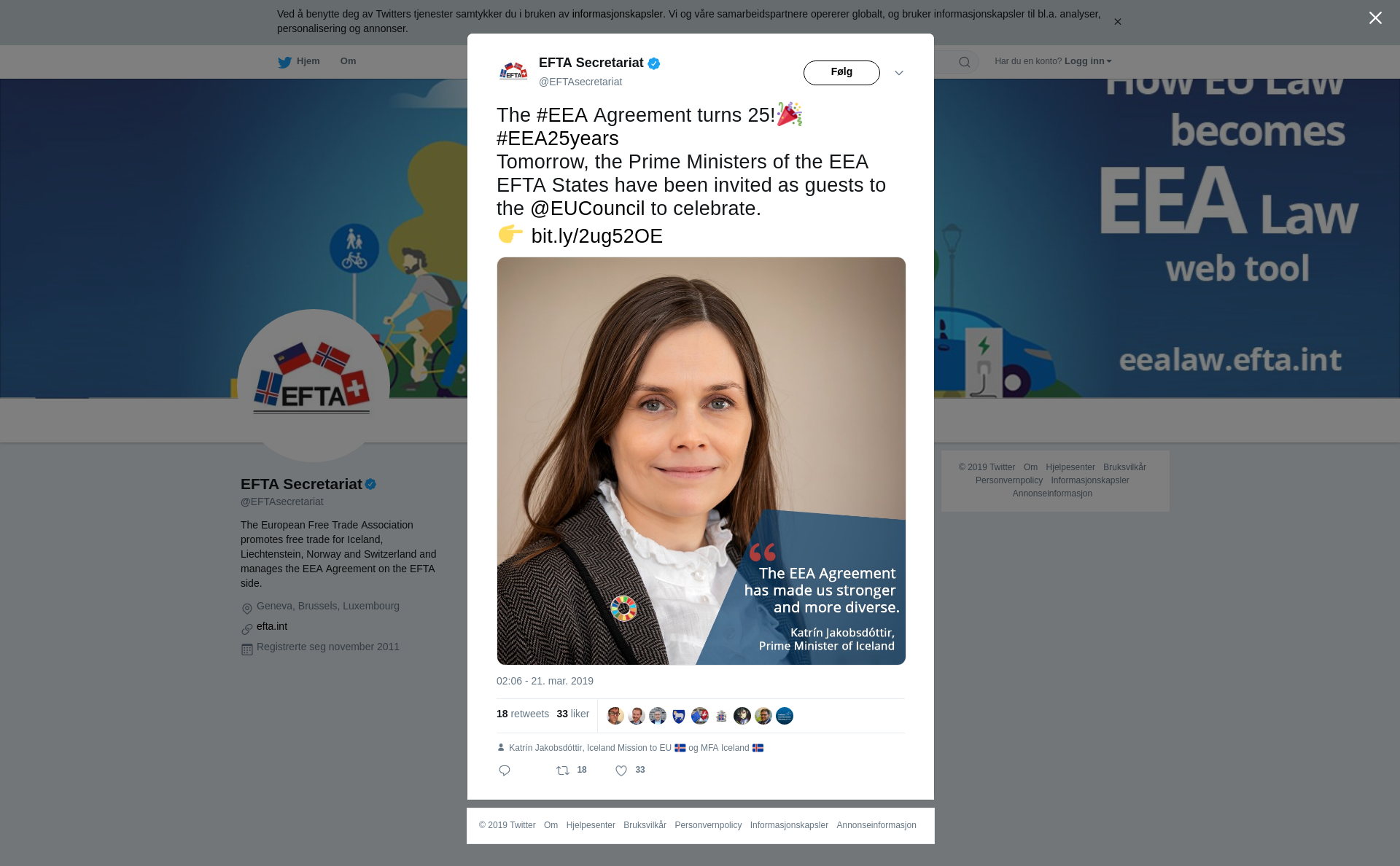Screen dimensions: 1400x866
Task: View the 18 retweets list
Action: click(x=523, y=714)
